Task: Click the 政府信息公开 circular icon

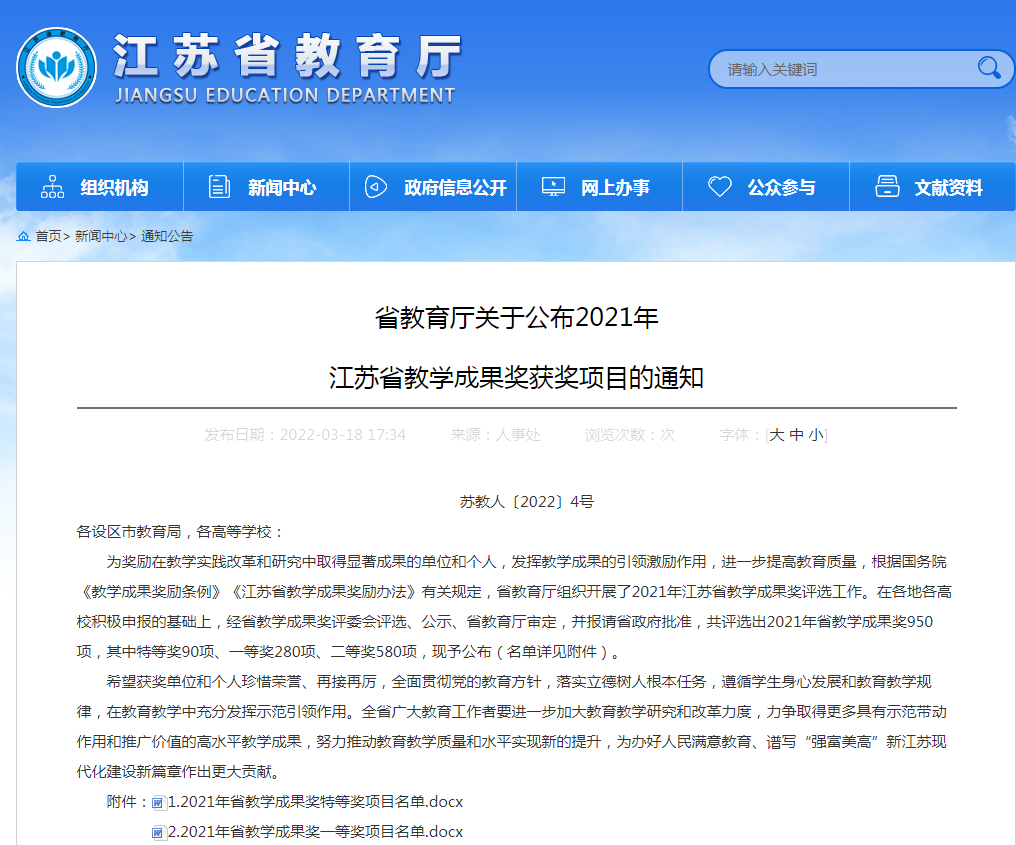Action: coord(375,187)
